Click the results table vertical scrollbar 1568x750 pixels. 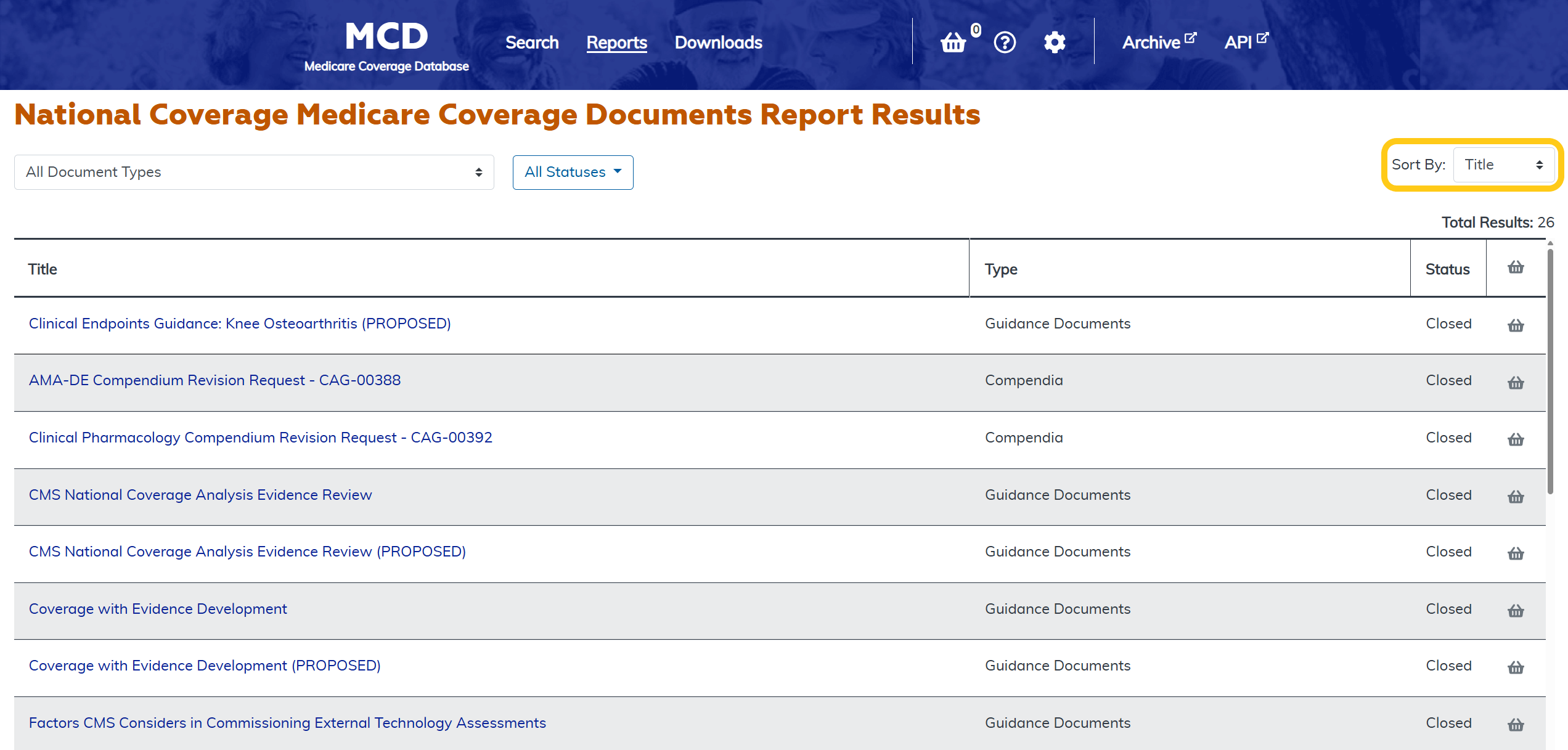point(1550,370)
